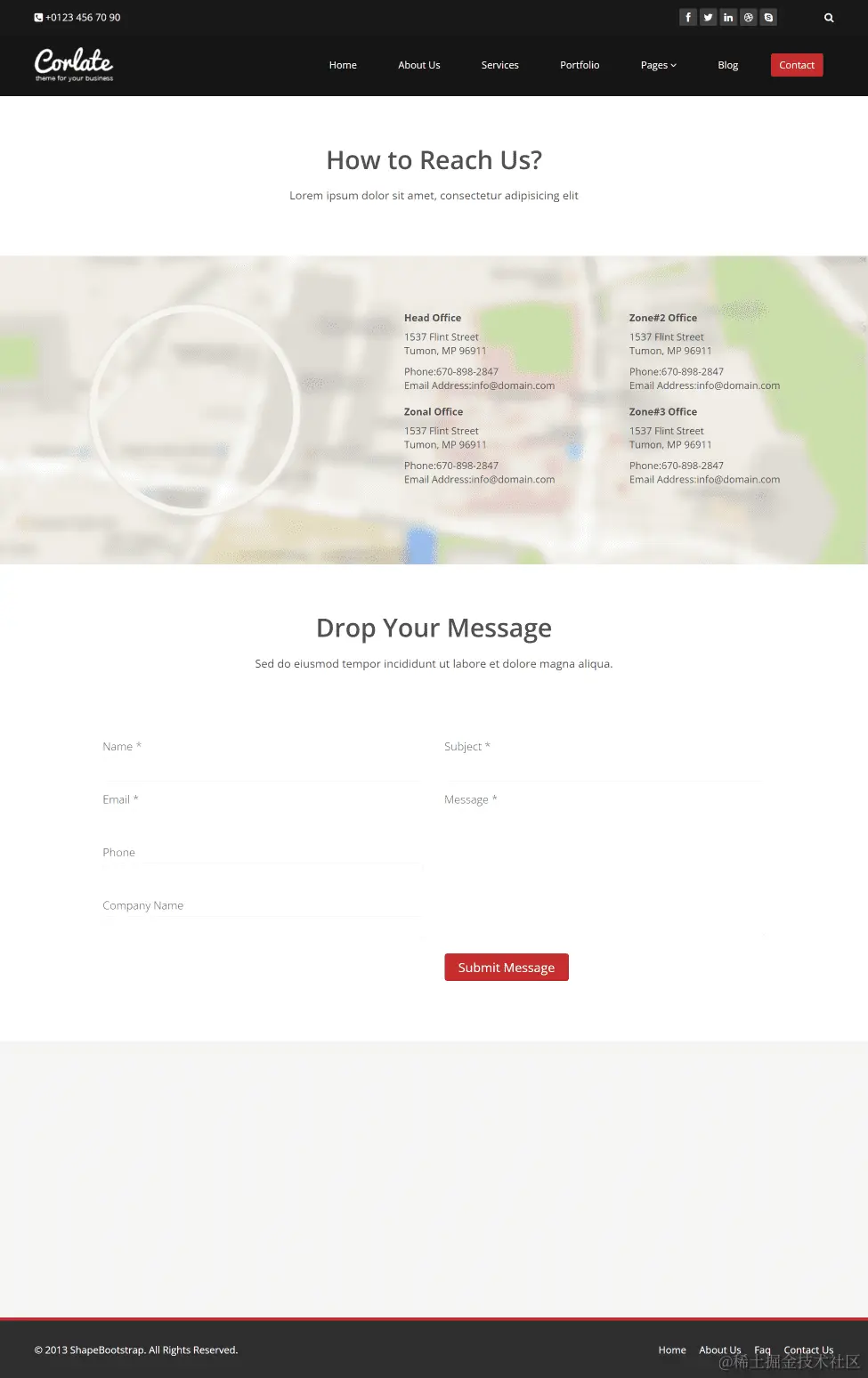Viewport: 868px width, 1378px height.
Task: Click the Head Office email address
Action: (x=513, y=385)
